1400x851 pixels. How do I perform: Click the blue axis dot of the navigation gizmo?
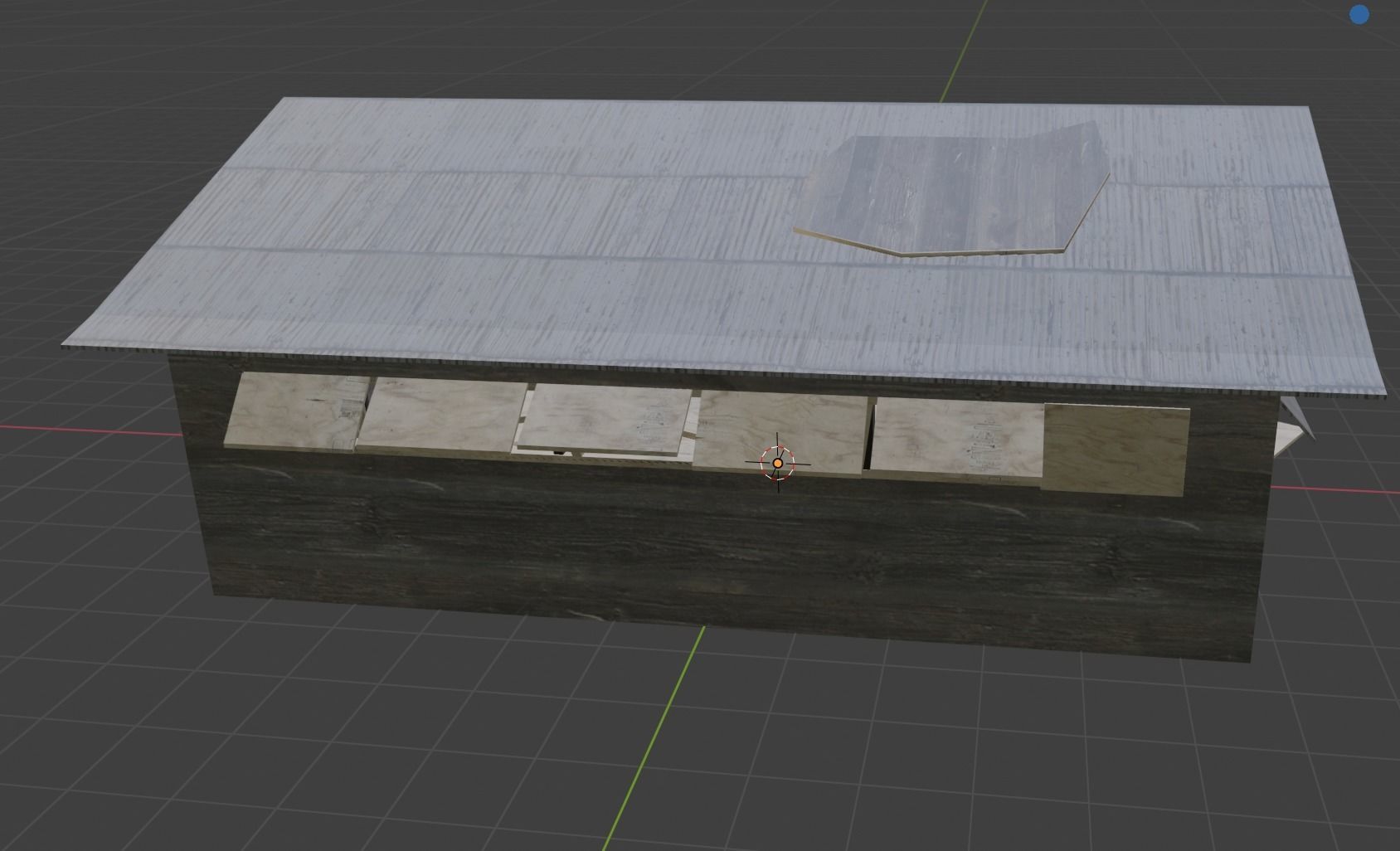(1359, 14)
